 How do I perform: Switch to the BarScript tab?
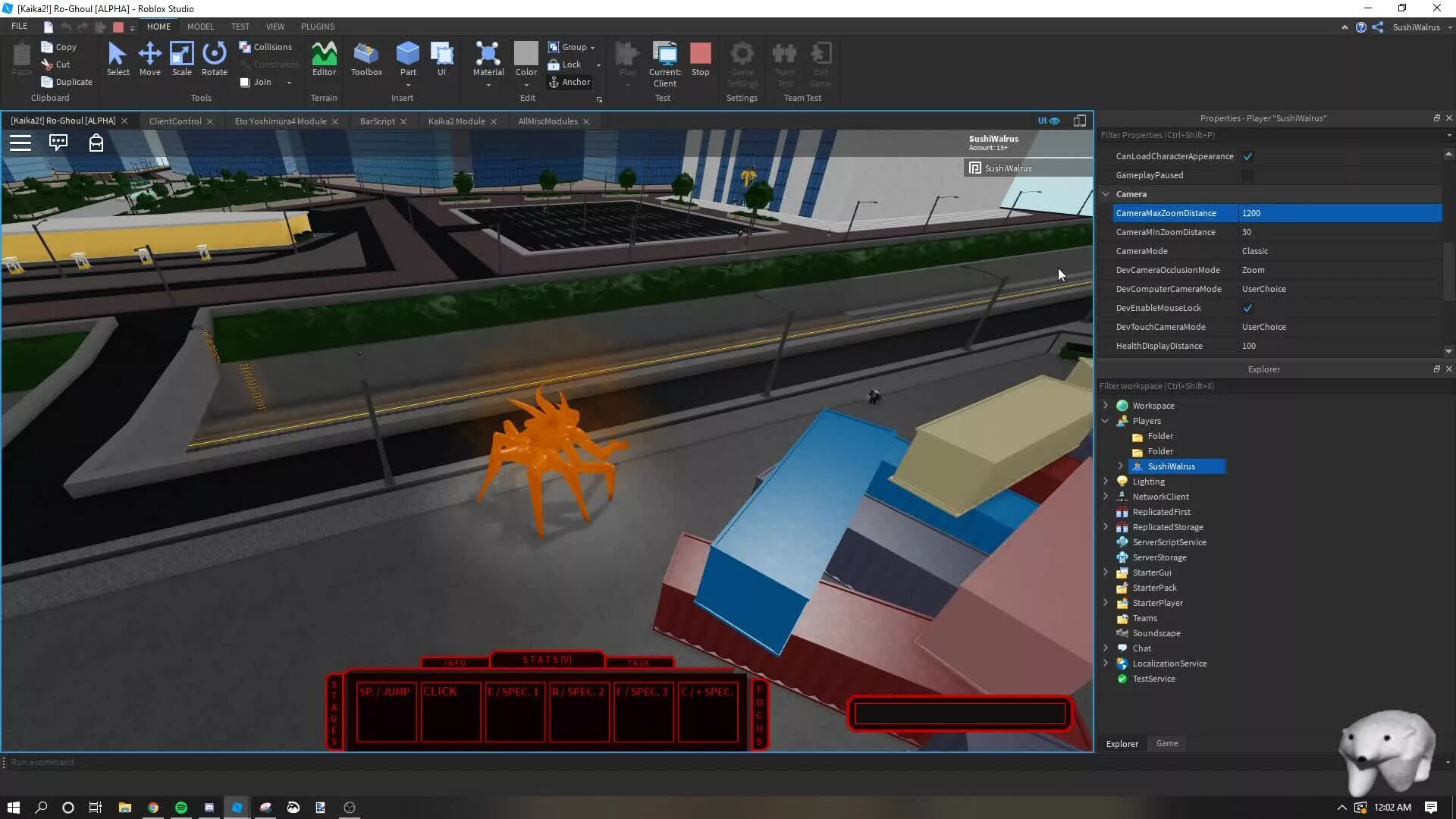click(x=377, y=121)
